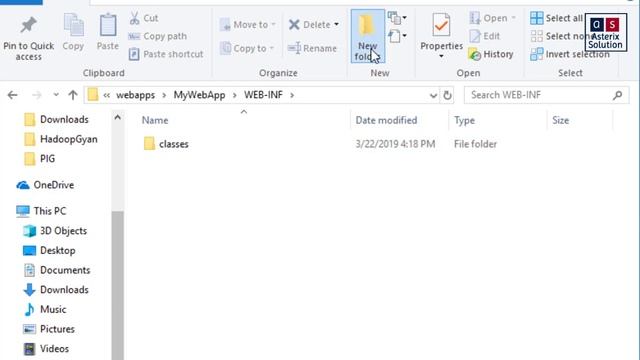The width and height of the screenshot is (640, 360).
Task: Open Desktop in navigation pane
Action: [49, 250]
